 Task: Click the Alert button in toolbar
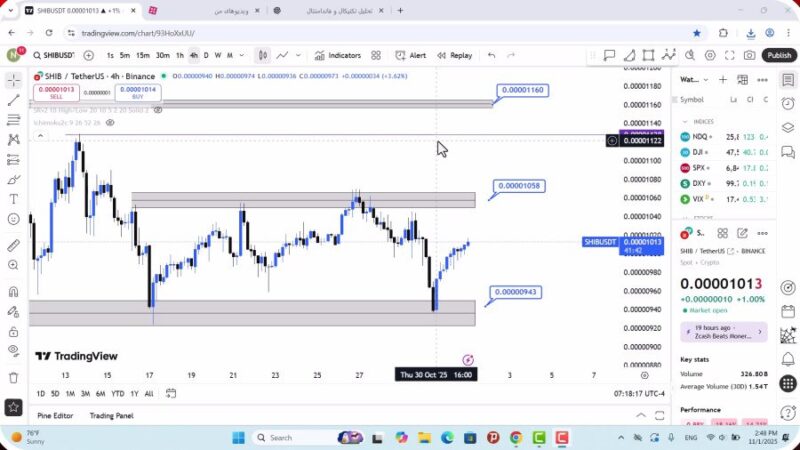click(x=410, y=55)
